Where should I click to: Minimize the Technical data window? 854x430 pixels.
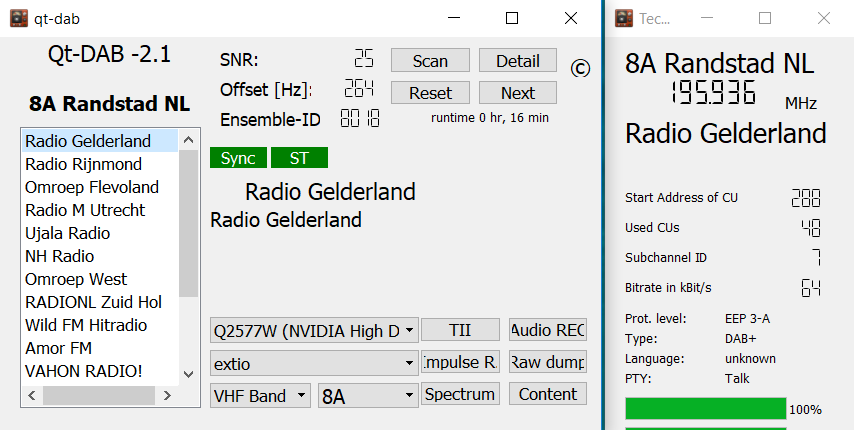tap(707, 18)
